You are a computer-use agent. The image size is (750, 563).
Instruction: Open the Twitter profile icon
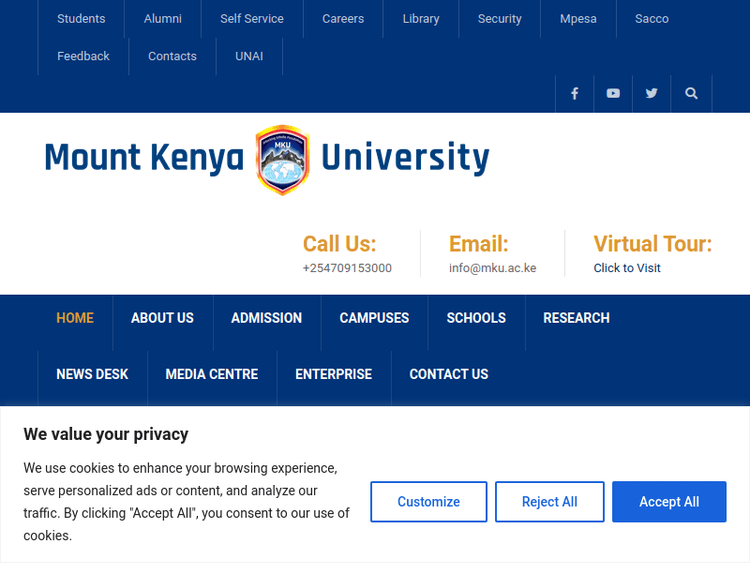(651, 93)
